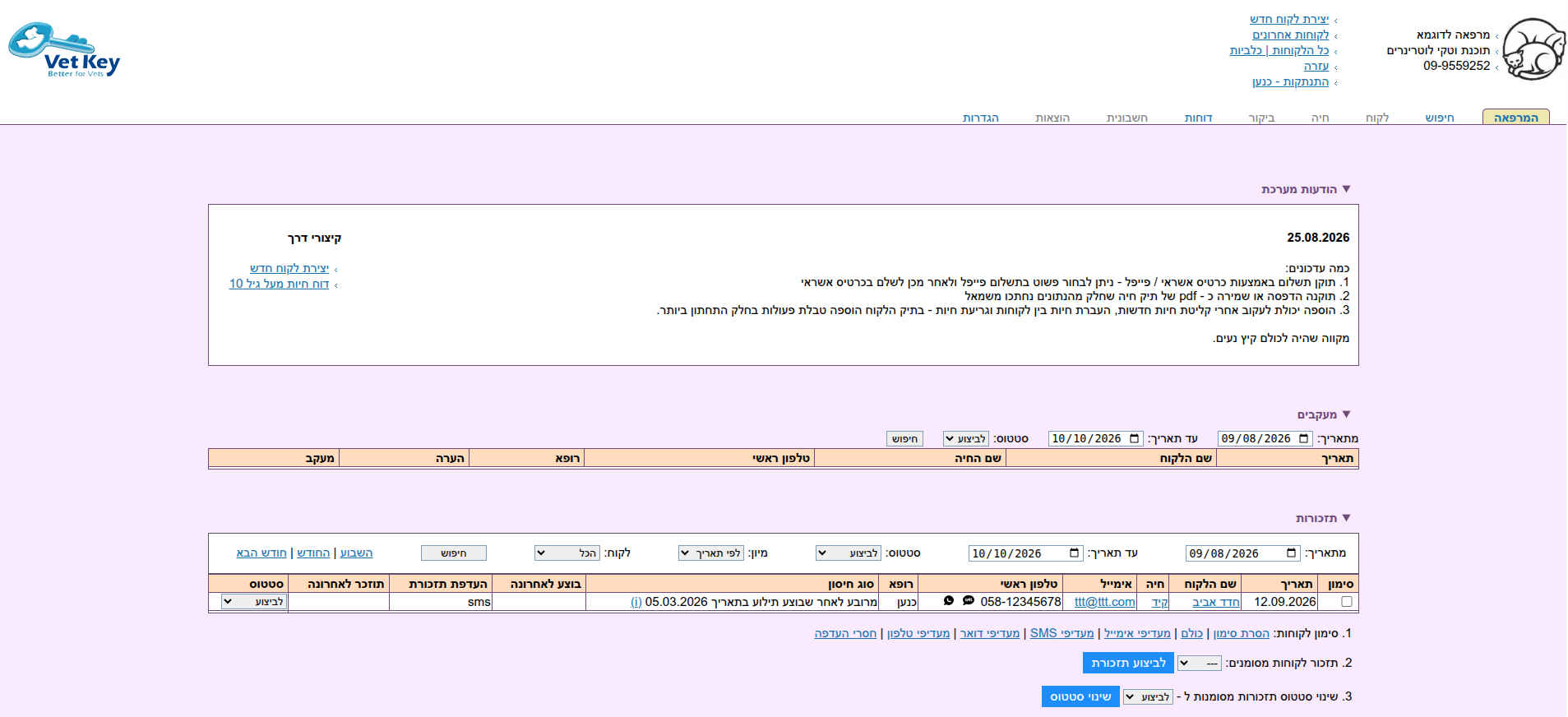Collapse the מעקבים section
The image size is (1568, 717).
click(x=1346, y=414)
